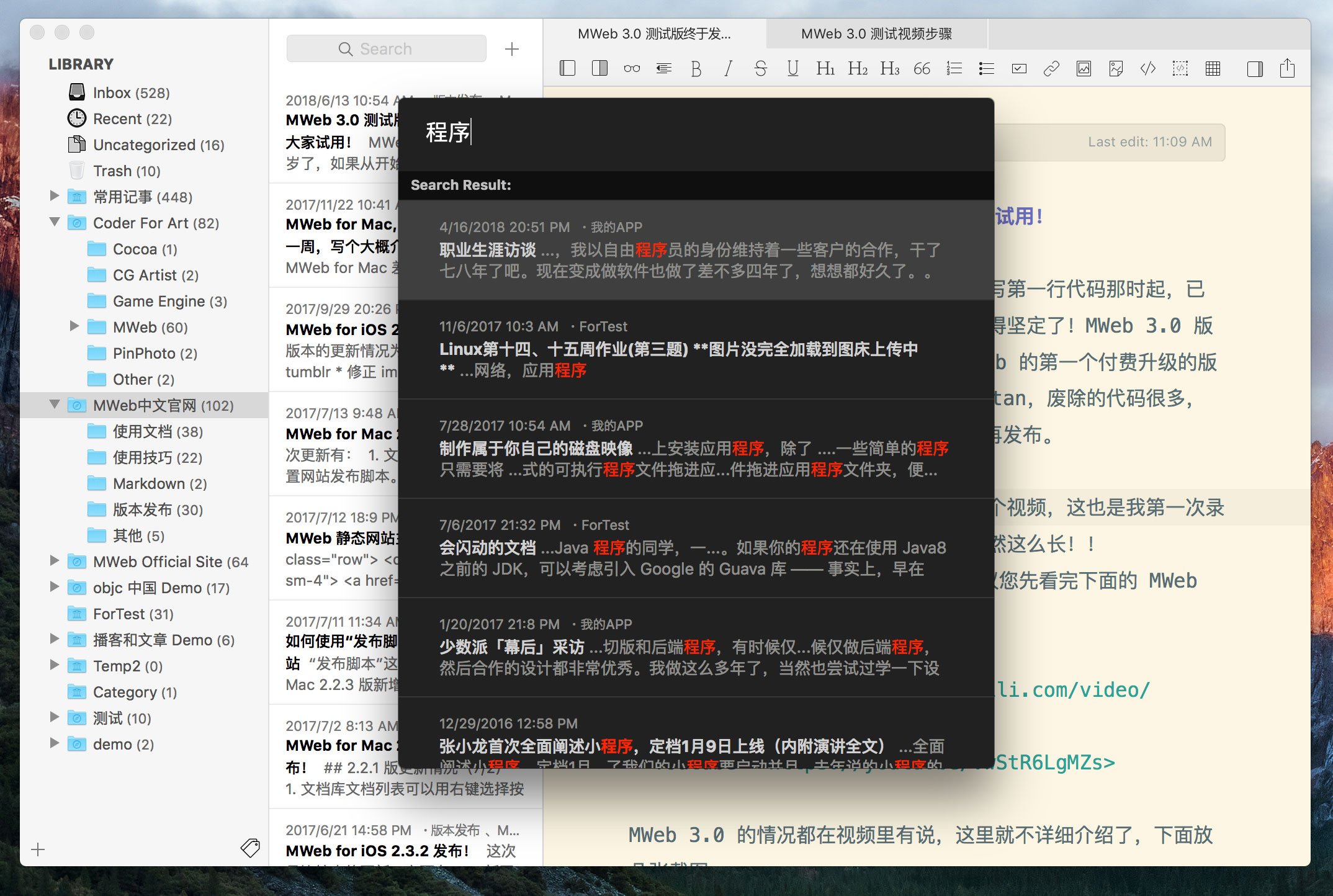Apply italic formatting
This screenshot has width=1333, height=896.
click(x=729, y=68)
